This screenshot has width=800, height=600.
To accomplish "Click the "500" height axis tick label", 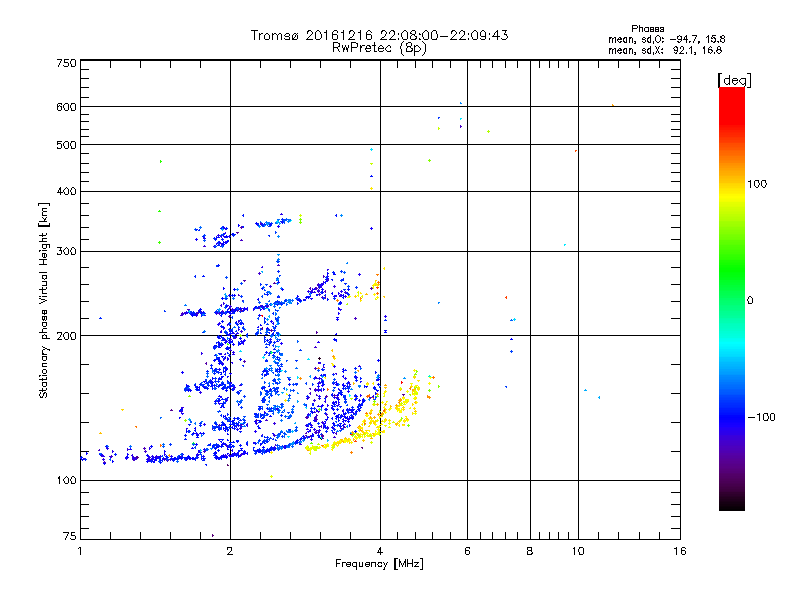I will (66, 145).
